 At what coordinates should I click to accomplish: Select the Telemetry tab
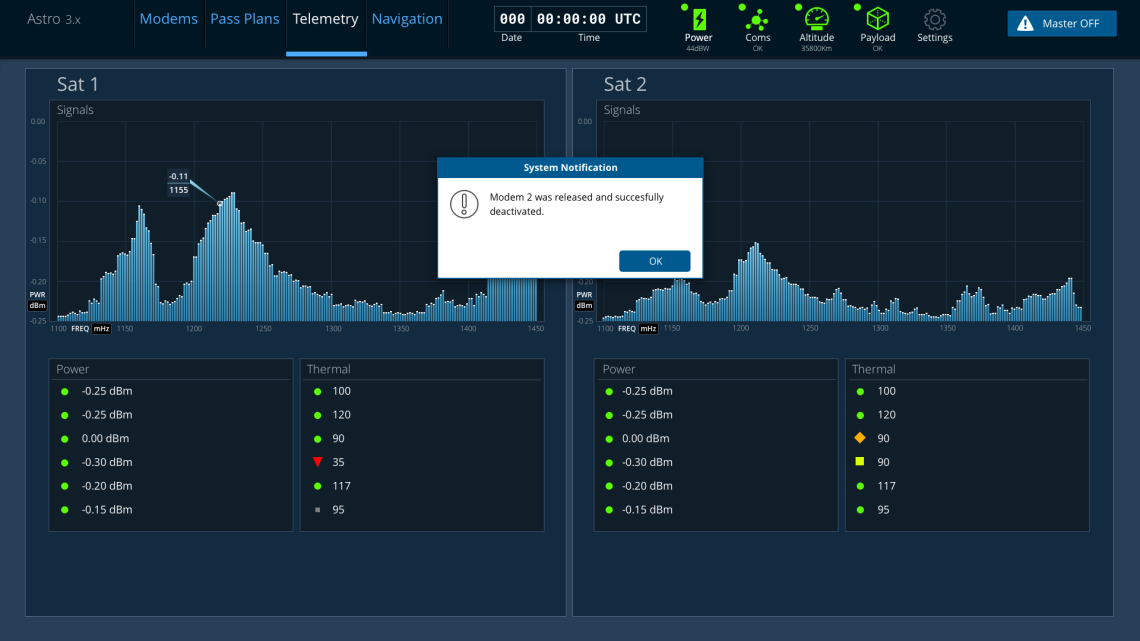pyautogui.click(x=325, y=19)
